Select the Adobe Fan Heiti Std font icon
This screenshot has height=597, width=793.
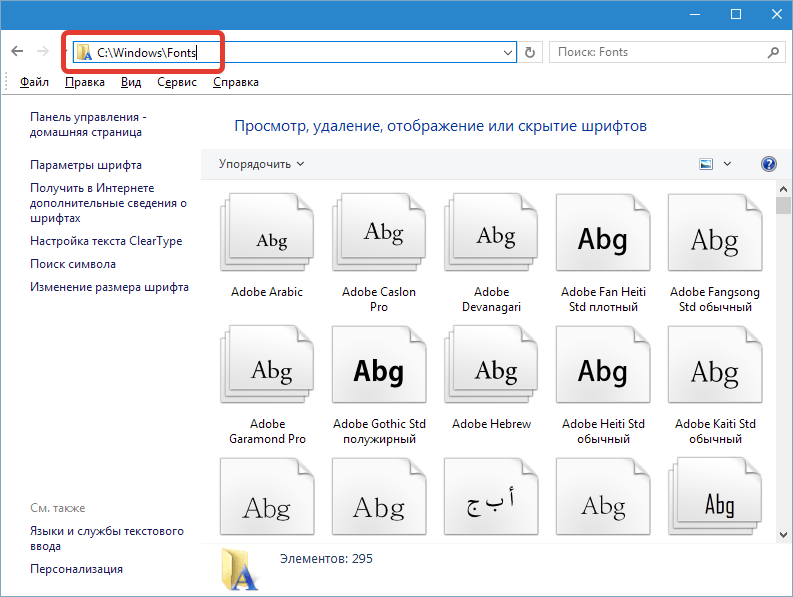click(x=603, y=232)
